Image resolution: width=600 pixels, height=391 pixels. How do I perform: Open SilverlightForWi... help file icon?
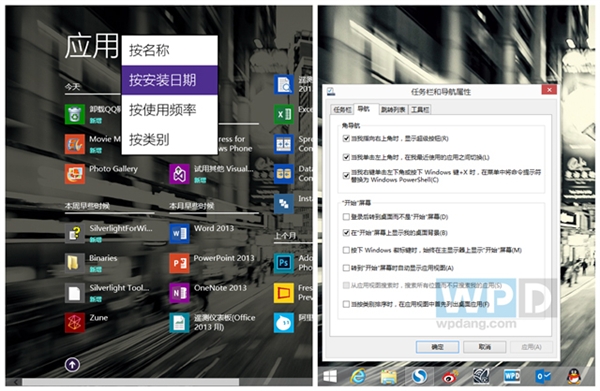pos(75,234)
